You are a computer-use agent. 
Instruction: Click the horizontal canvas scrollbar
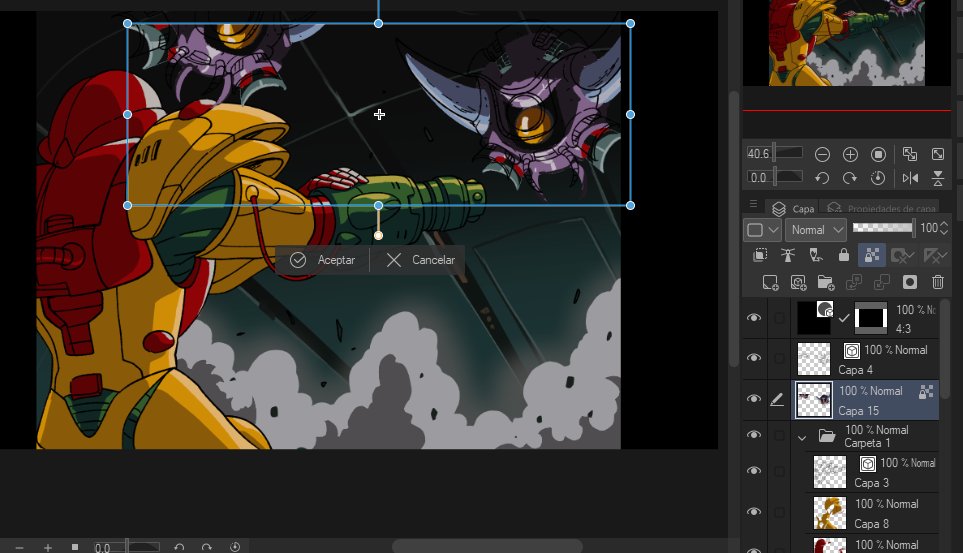487,545
